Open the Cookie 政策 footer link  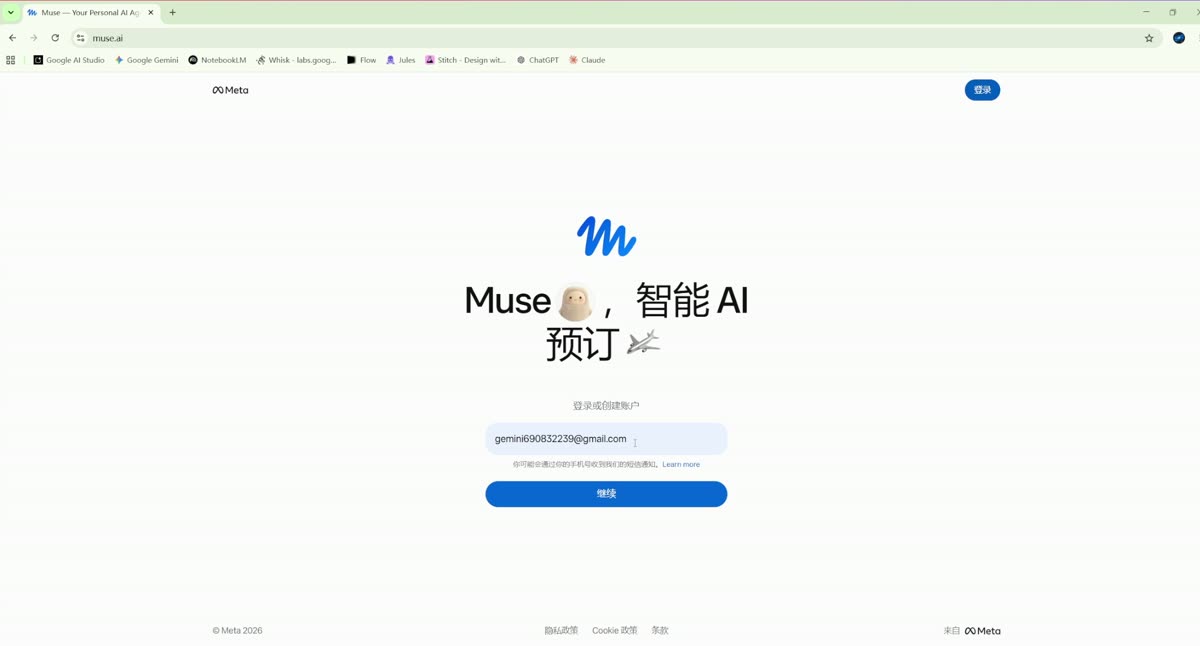(614, 631)
